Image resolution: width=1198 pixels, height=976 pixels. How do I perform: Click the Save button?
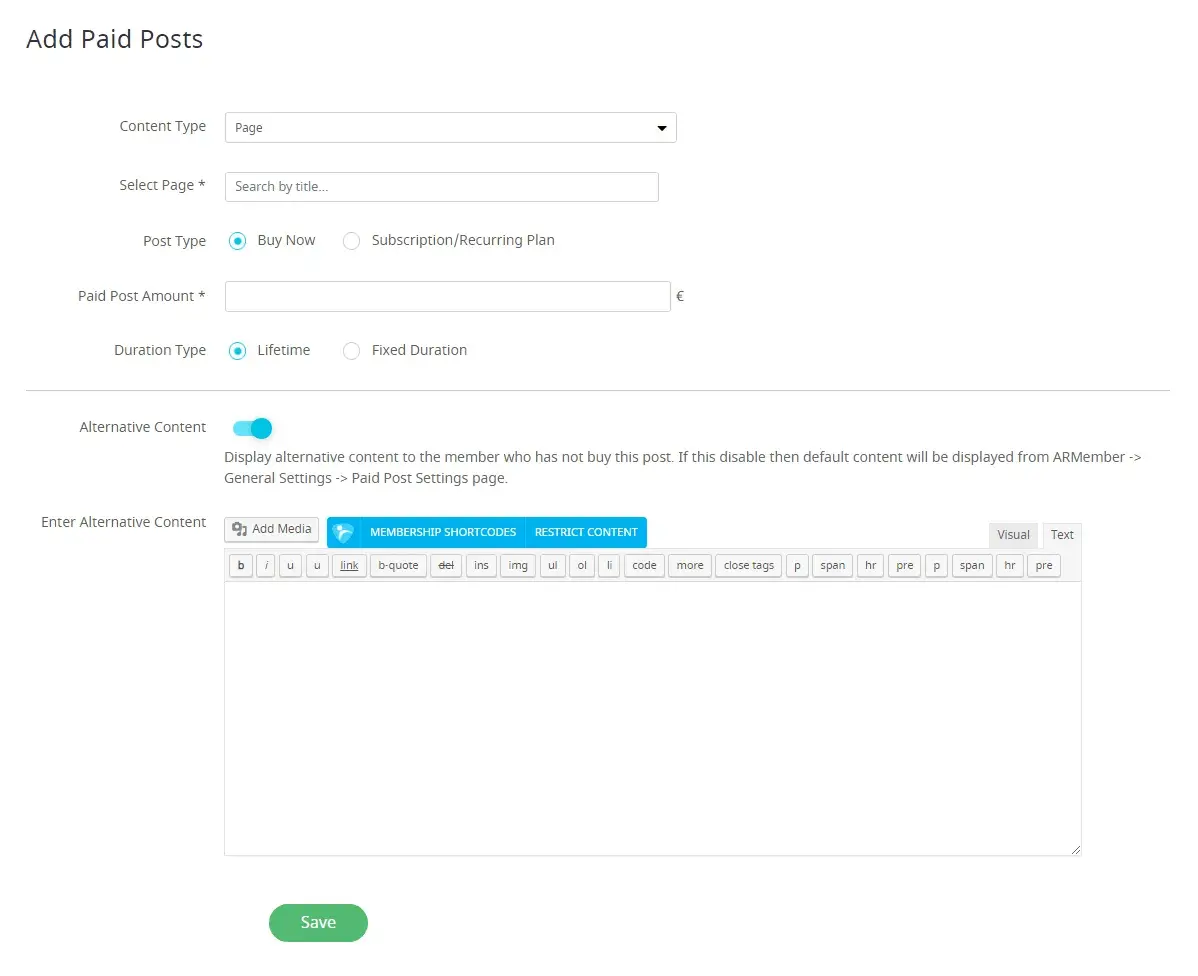pos(318,923)
